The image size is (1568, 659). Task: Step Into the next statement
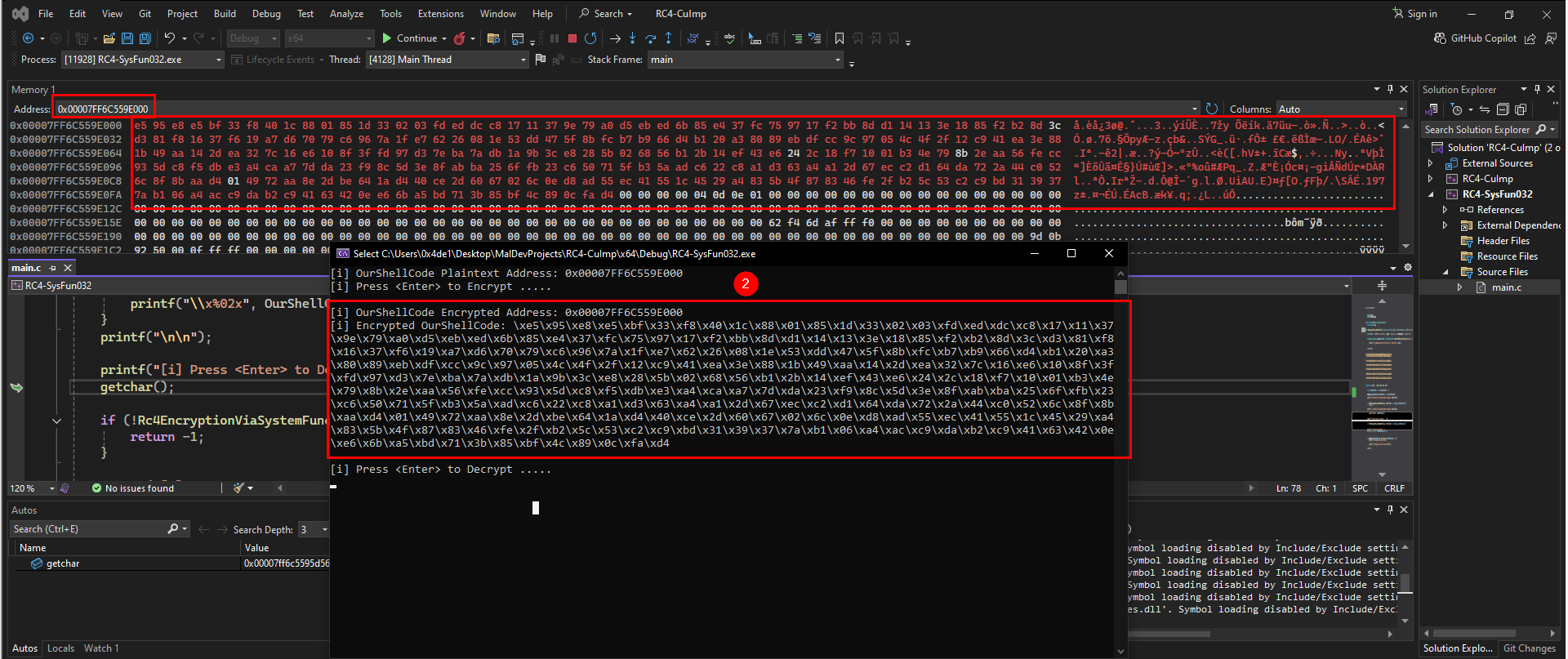pyautogui.click(x=632, y=38)
